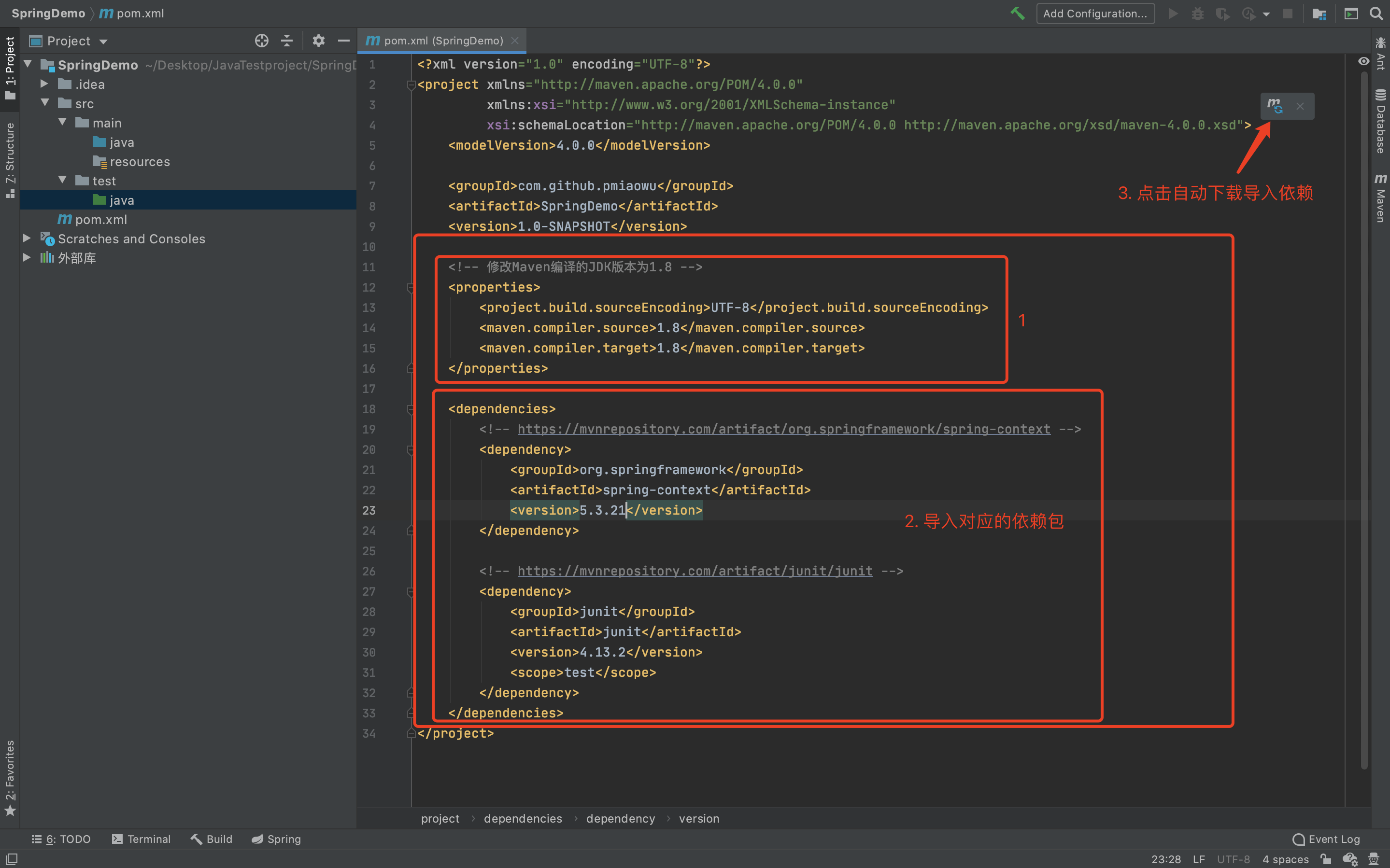The height and width of the screenshot is (868, 1390).
Task: Toggle tool window bars button bottom-left
Action: pyautogui.click(x=12, y=859)
